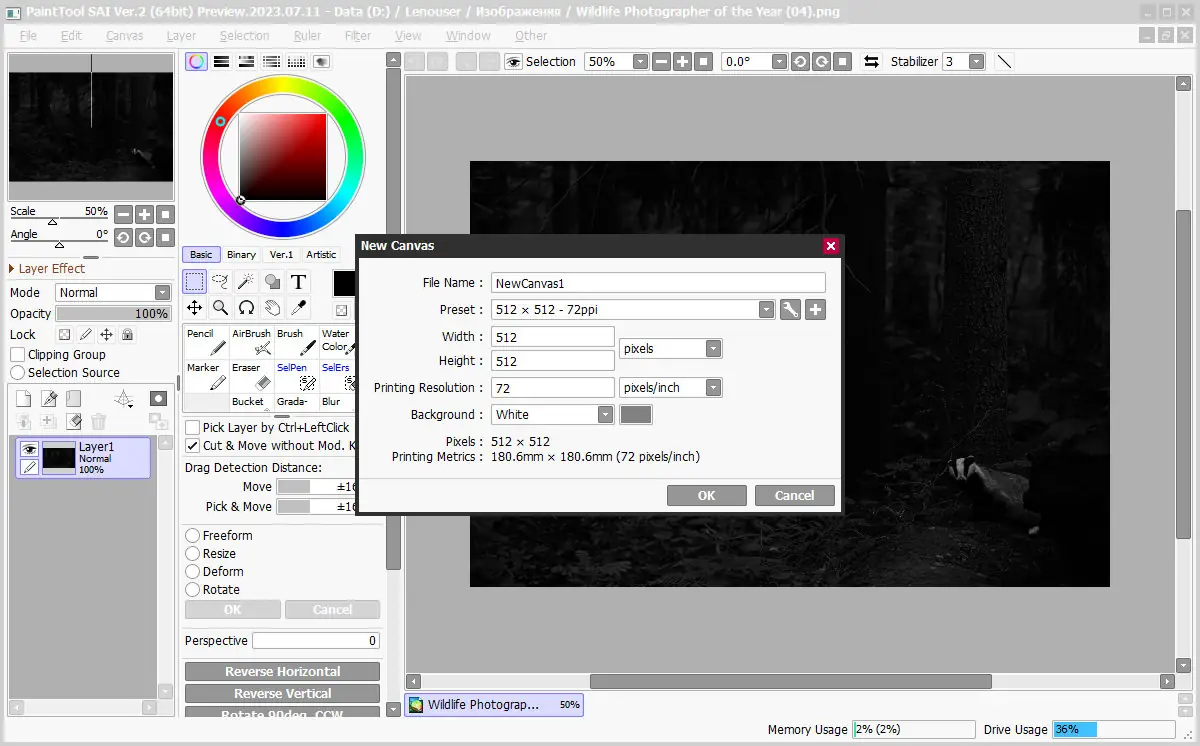
Task: Switch to the Artistic brush tab
Action: [321, 254]
